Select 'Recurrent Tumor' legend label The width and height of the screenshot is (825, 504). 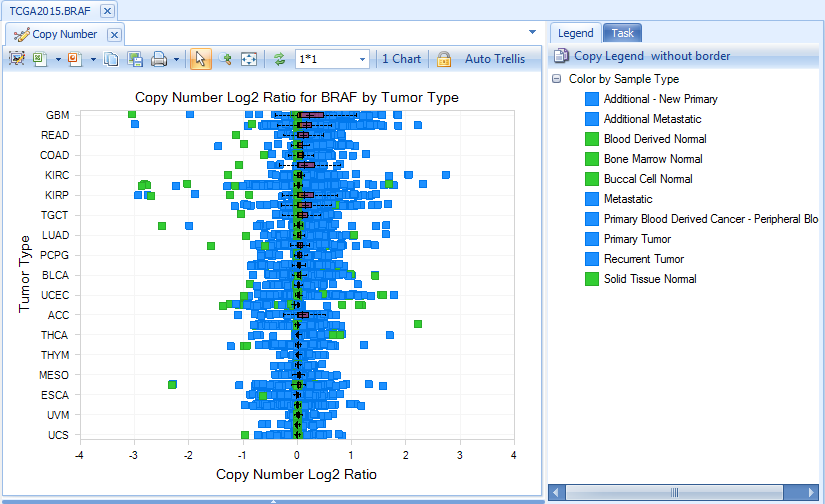pos(643,259)
